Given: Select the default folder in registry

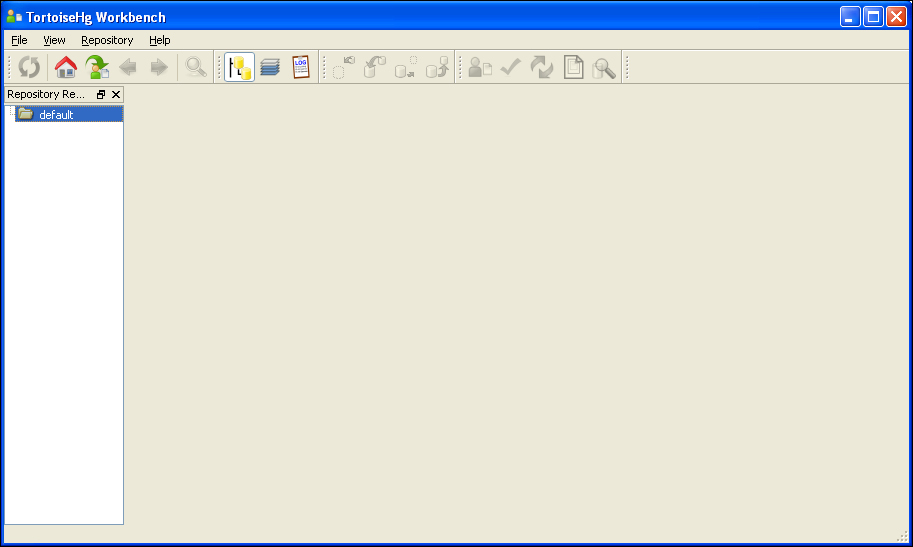Looking at the screenshot, I should [69, 114].
